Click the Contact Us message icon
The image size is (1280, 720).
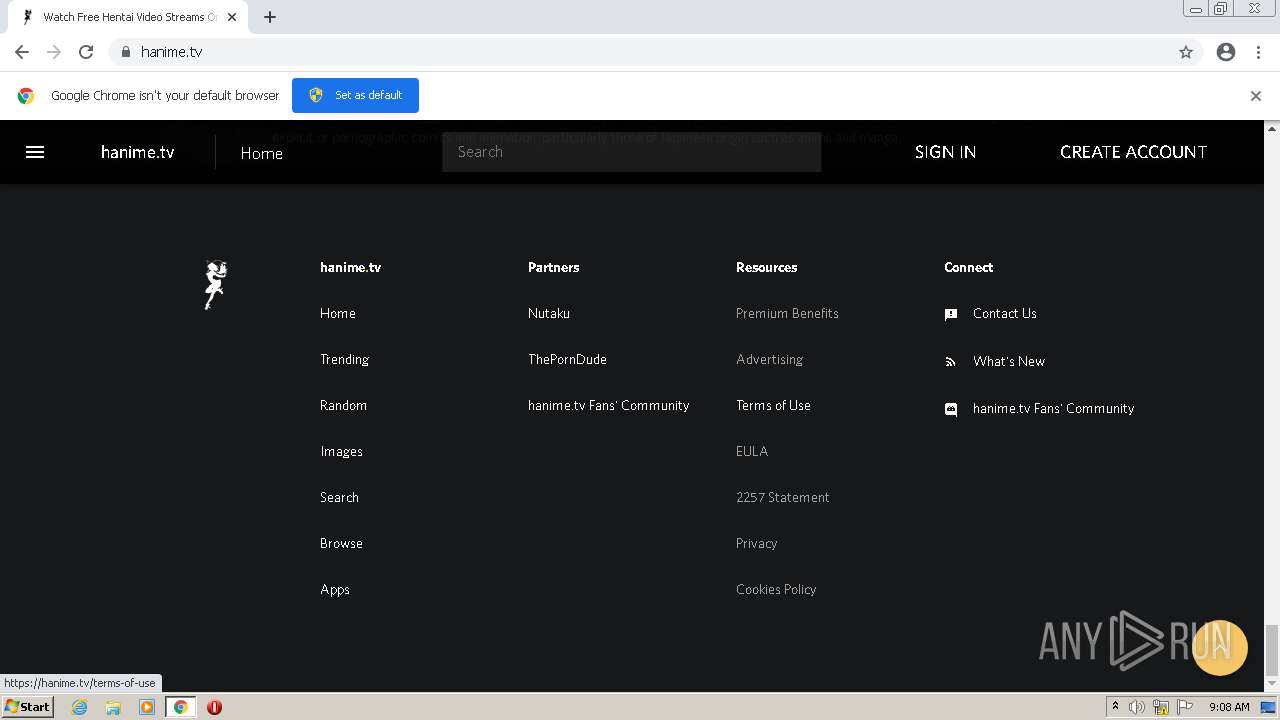951,314
